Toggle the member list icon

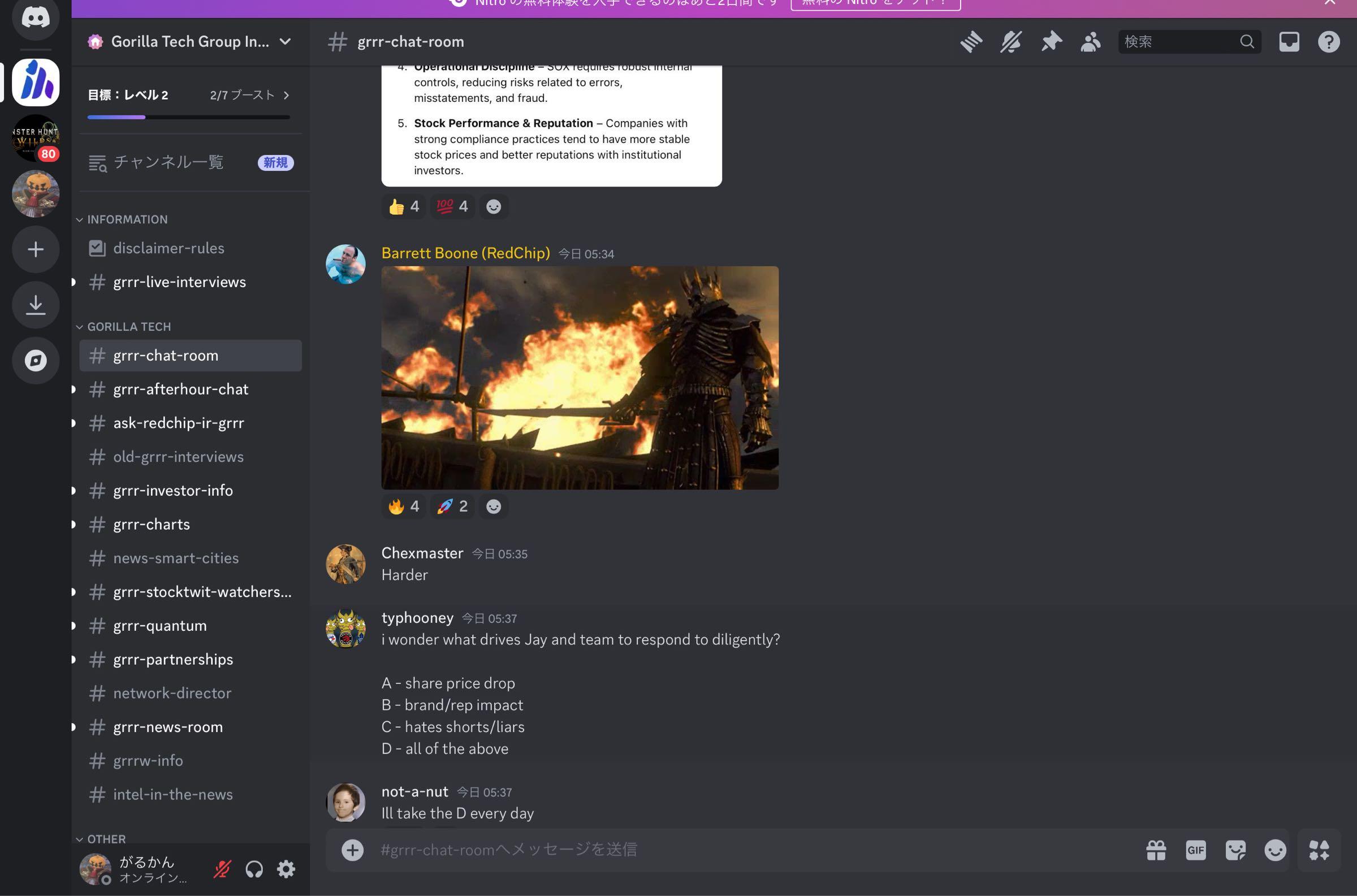[1090, 42]
